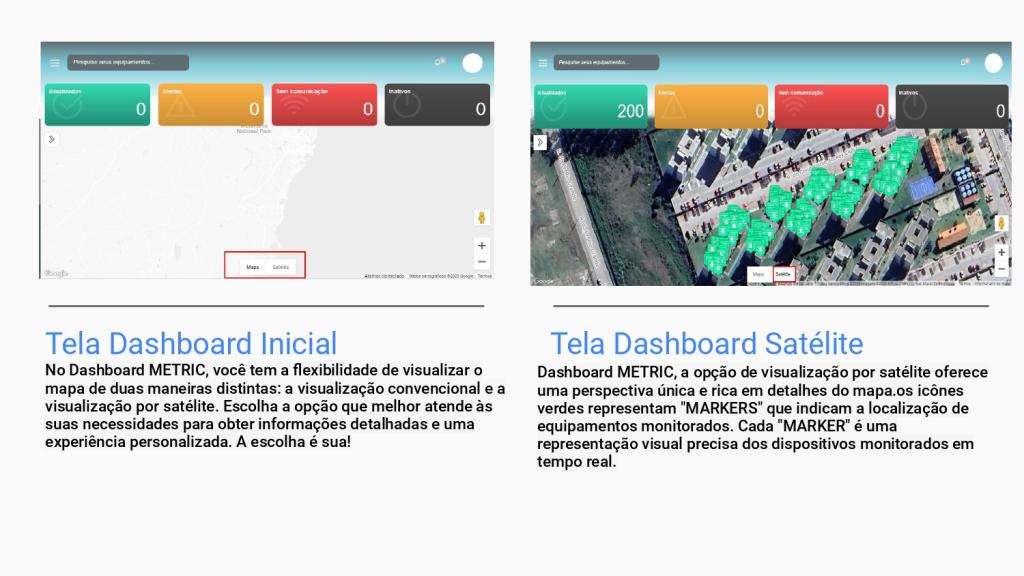
Task: Click search equipment field in left dashboard
Action: [128, 62]
